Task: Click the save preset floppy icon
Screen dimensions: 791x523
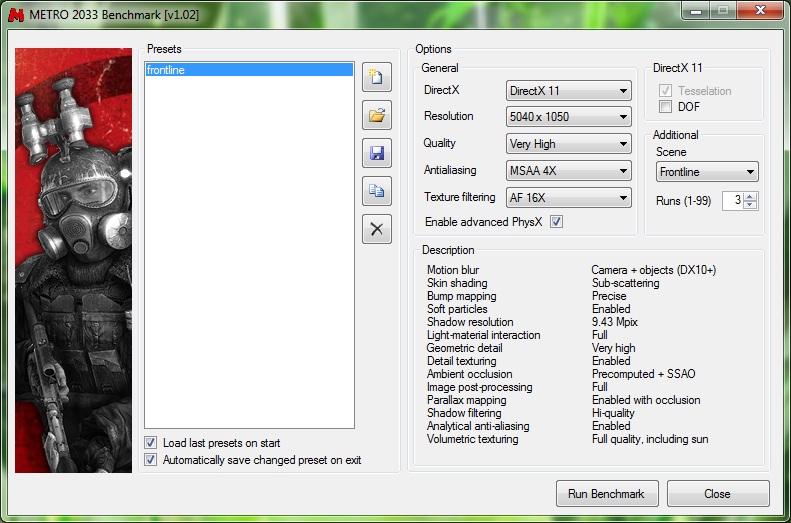Action: pyautogui.click(x=376, y=153)
